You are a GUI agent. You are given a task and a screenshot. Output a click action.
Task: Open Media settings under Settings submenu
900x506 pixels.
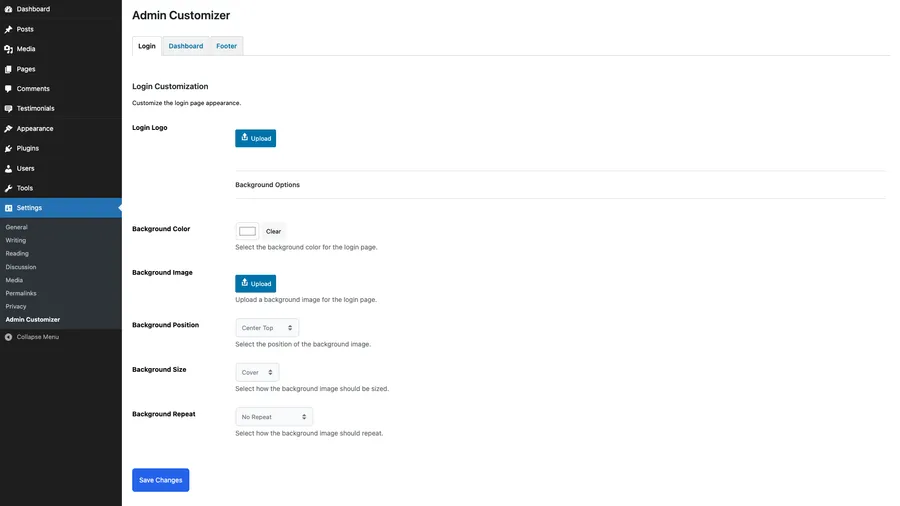click(14, 281)
